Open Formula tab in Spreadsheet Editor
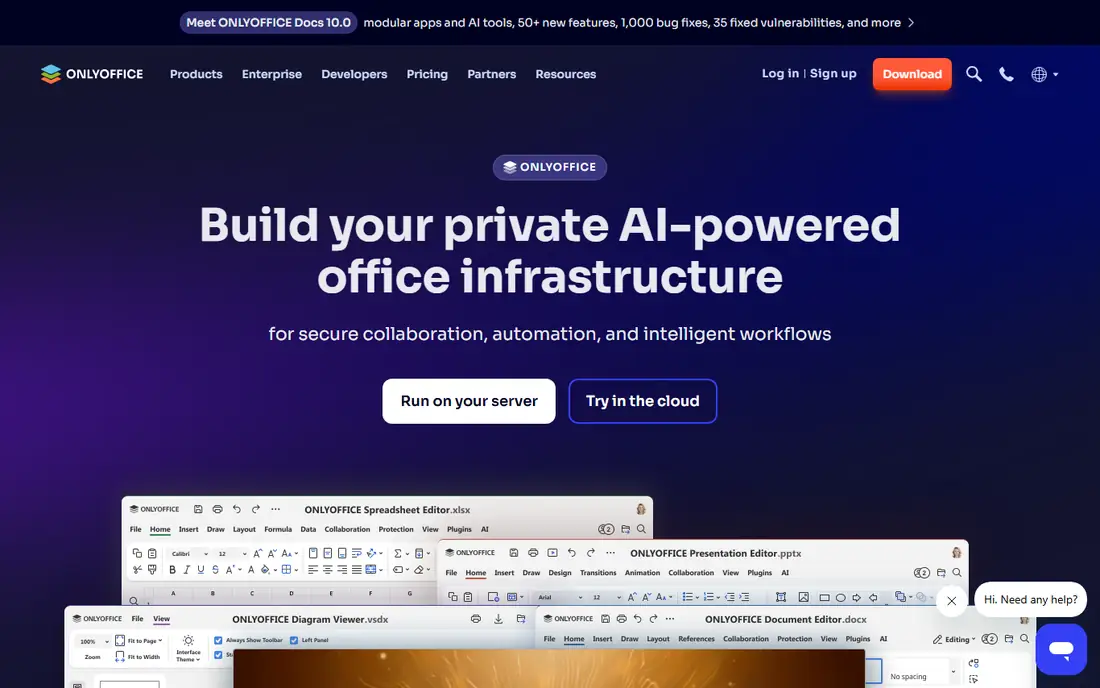Screen dimensions: 1100x688 coord(278,530)
